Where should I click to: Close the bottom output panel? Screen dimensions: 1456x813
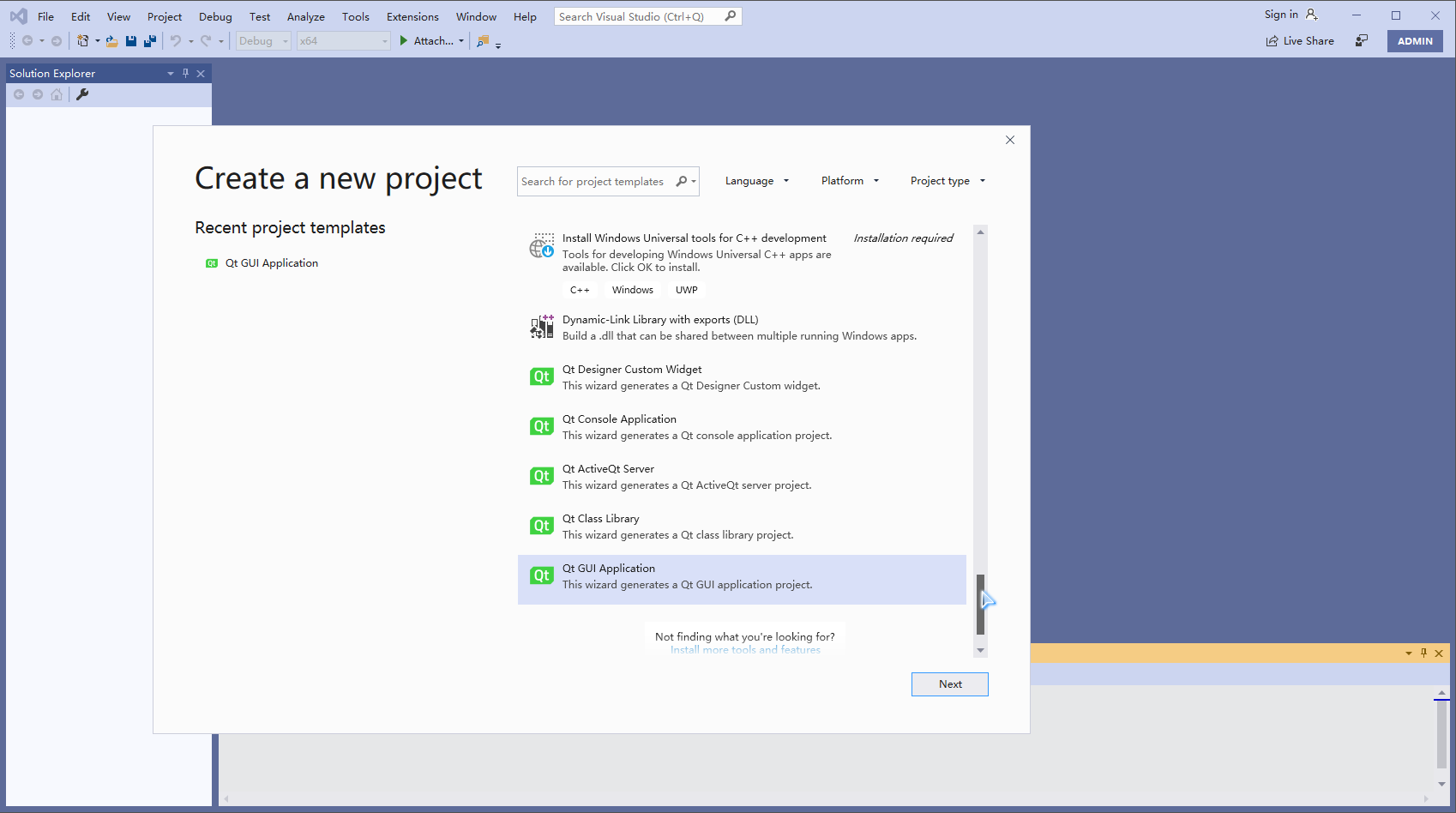(1439, 653)
